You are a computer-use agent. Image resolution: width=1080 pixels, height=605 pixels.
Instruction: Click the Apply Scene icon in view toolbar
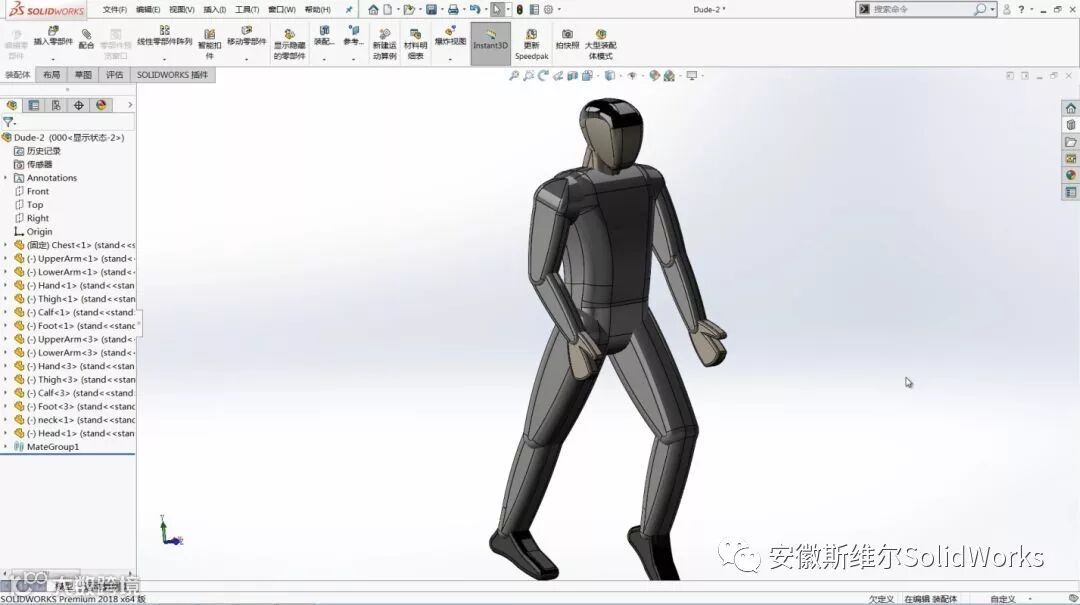coord(669,76)
